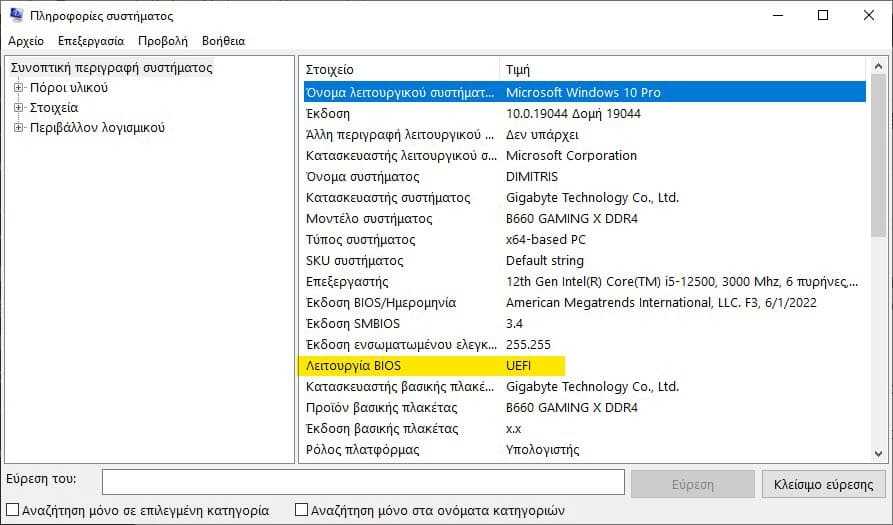
Task: Minimize the Πληροφορίες συστήματος window
Action: point(778,15)
